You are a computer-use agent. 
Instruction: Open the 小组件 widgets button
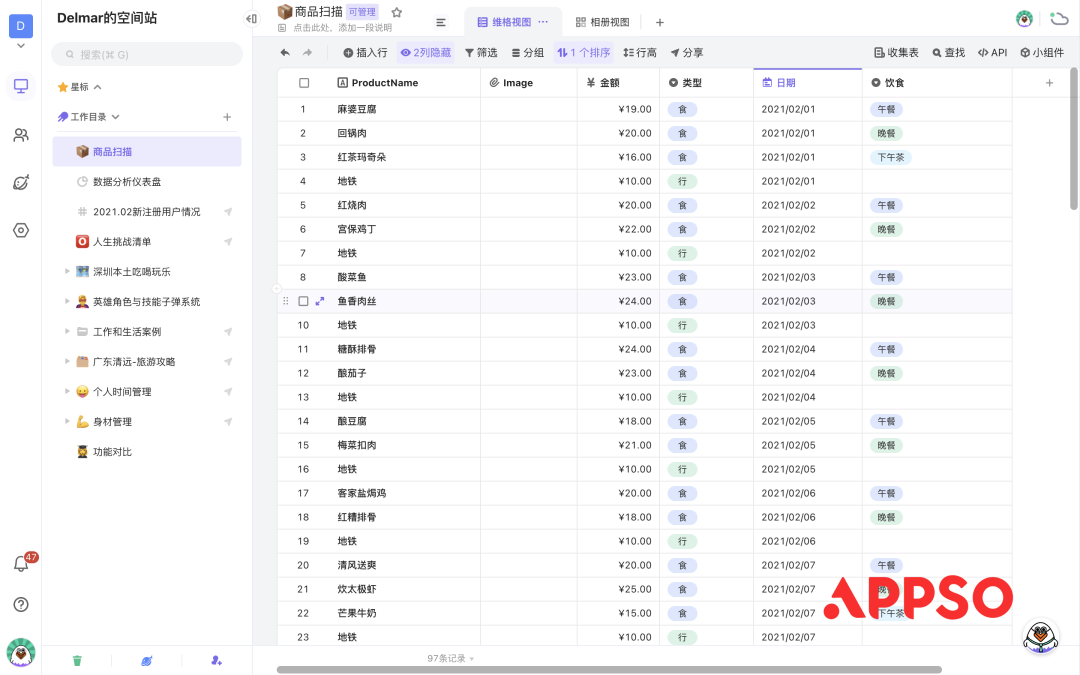click(x=1042, y=52)
